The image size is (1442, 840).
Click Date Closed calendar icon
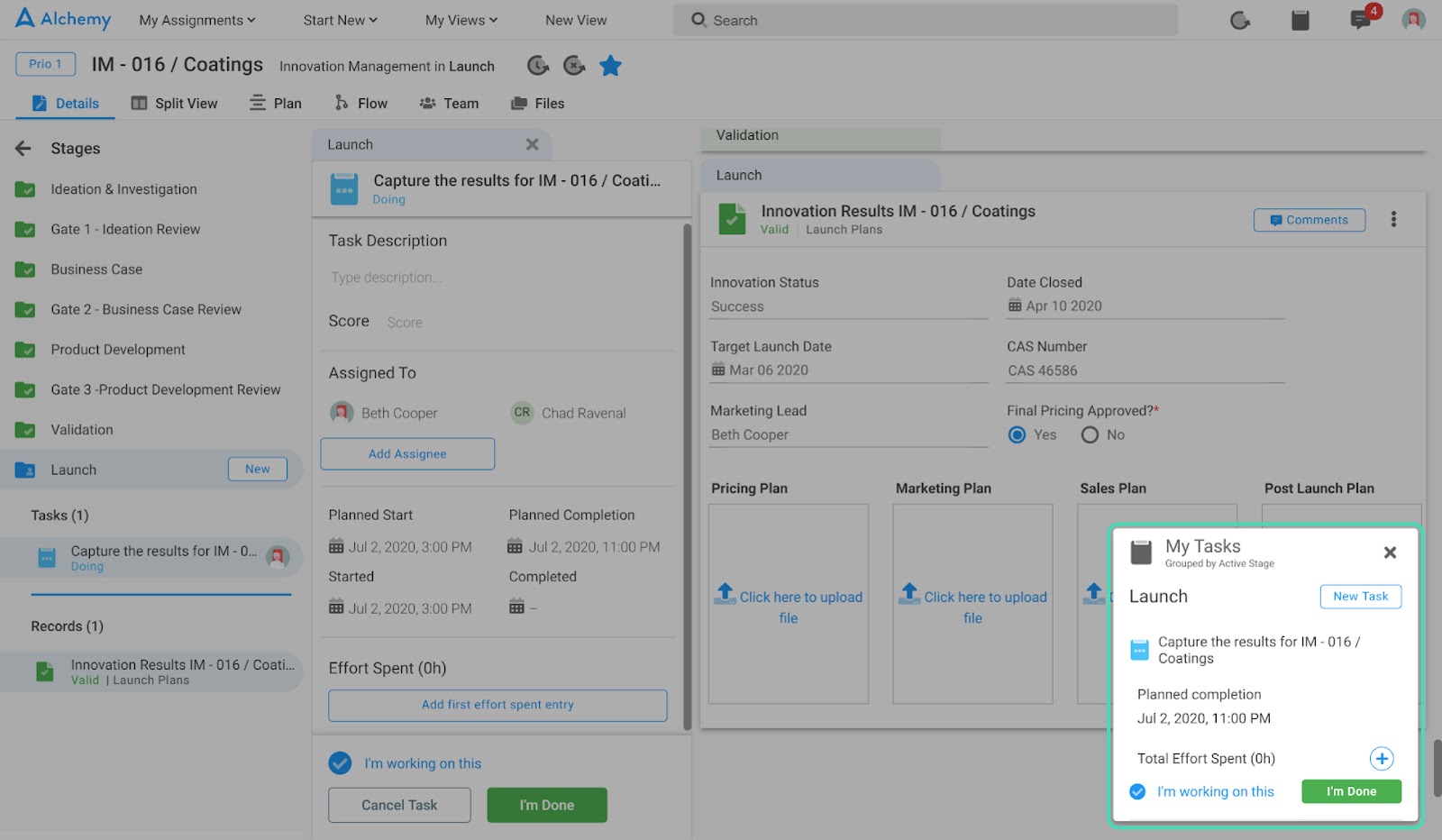point(1015,306)
